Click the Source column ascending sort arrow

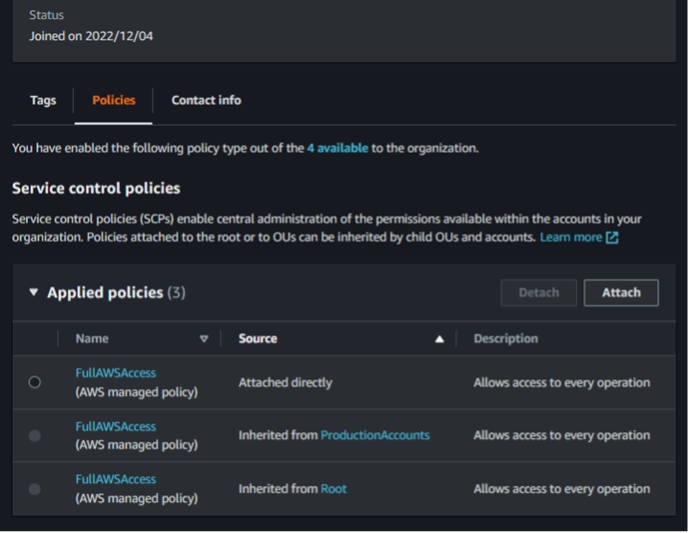(439, 339)
